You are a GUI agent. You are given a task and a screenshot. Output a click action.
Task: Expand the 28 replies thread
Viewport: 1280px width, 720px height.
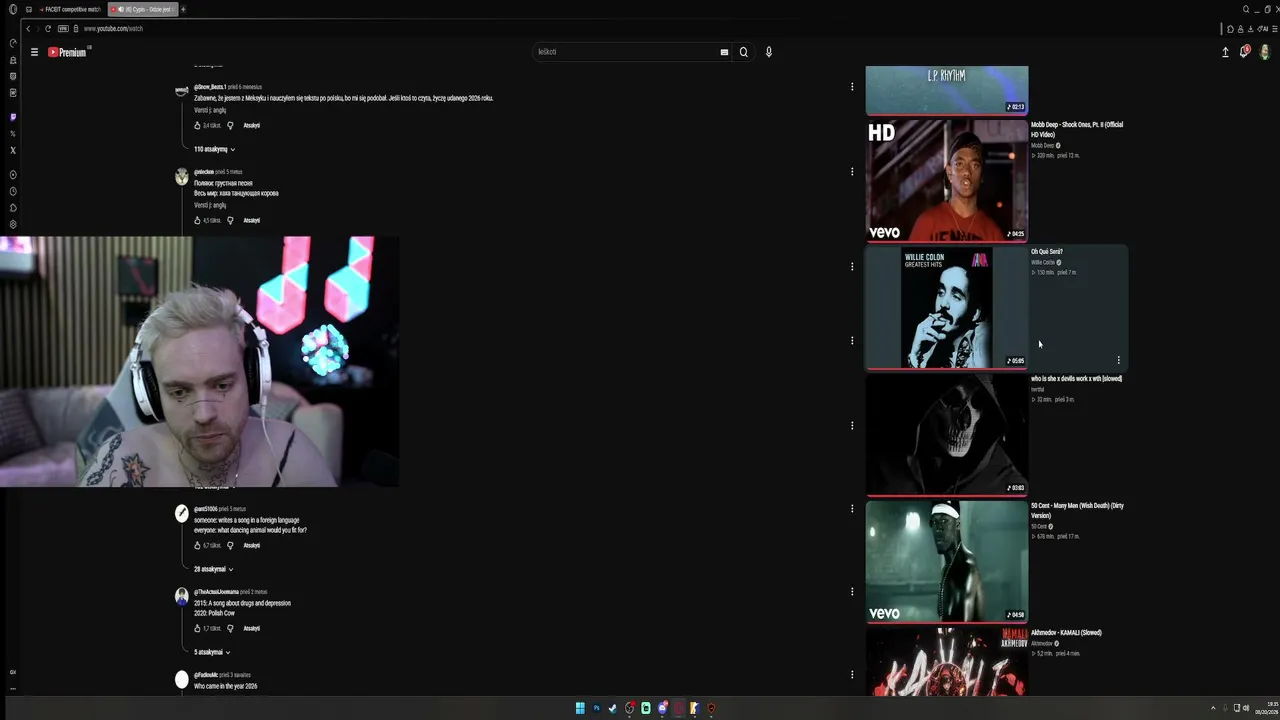pyautogui.click(x=213, y=569)
